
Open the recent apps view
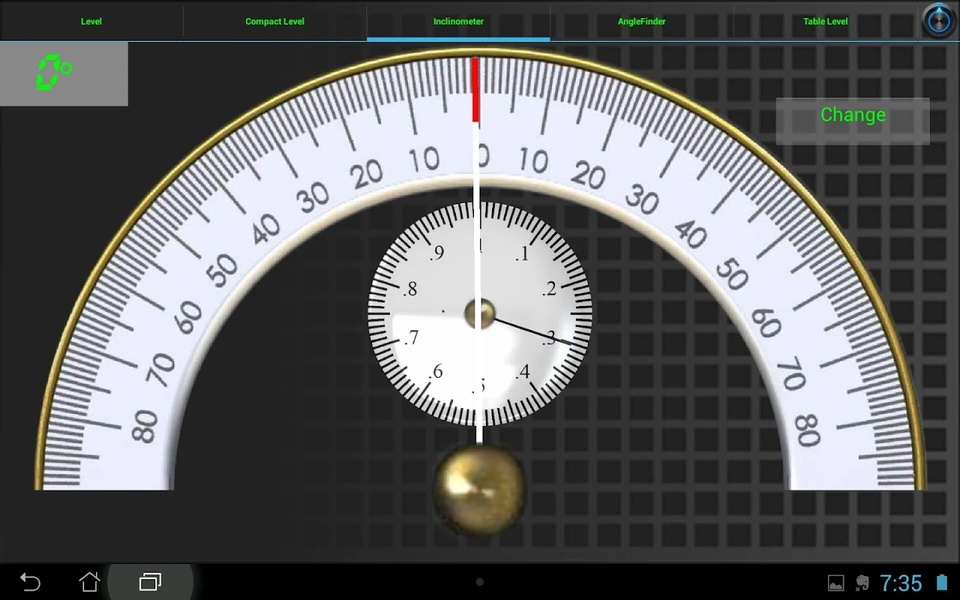(x=150, y=582)
